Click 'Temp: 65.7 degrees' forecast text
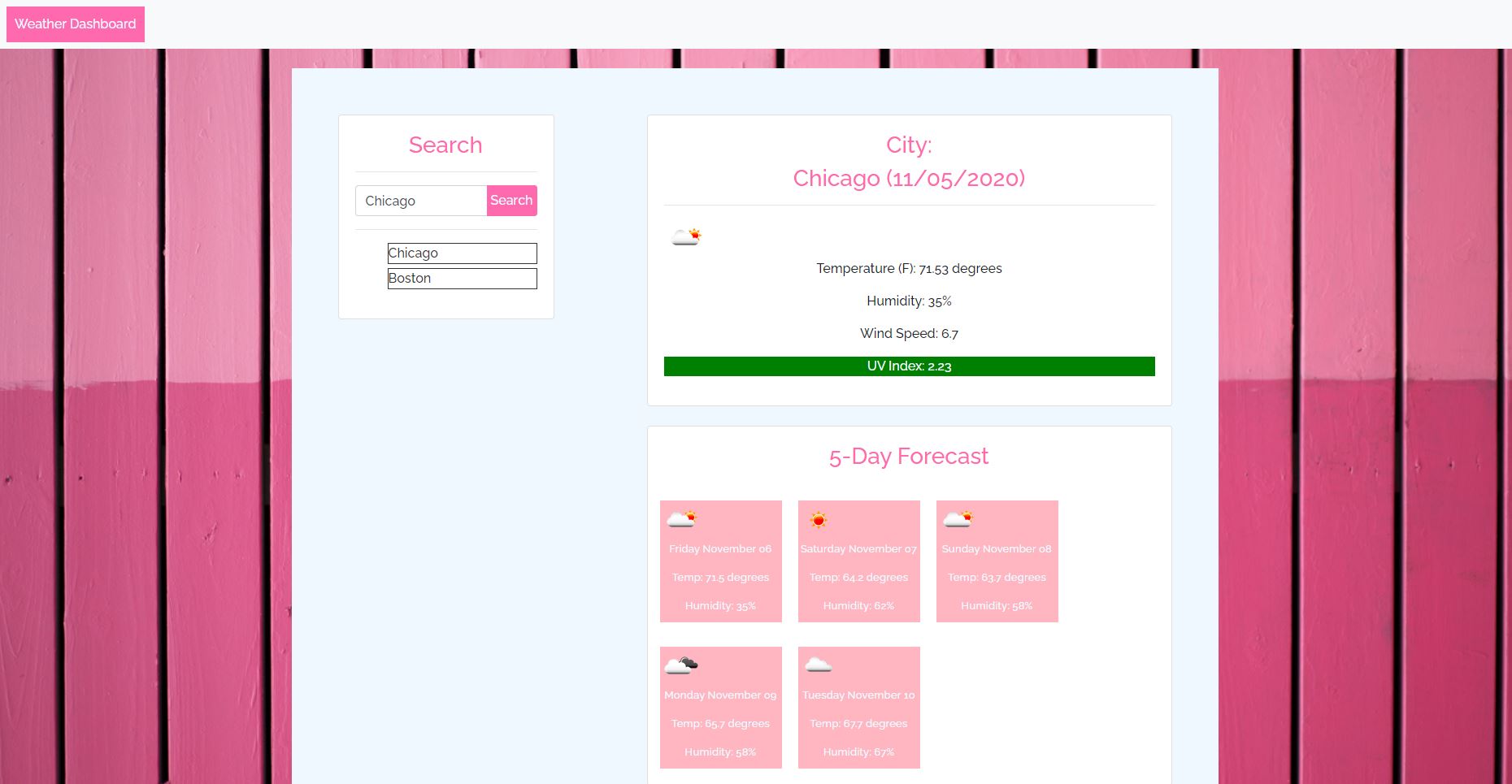 pyautogui.click(x=720, y=724)
